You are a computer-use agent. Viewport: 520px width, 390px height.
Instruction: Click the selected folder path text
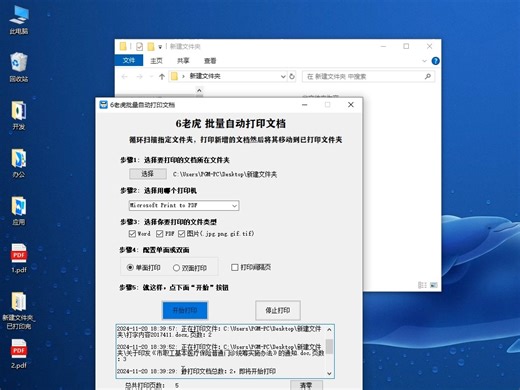(x=225, y=174)
